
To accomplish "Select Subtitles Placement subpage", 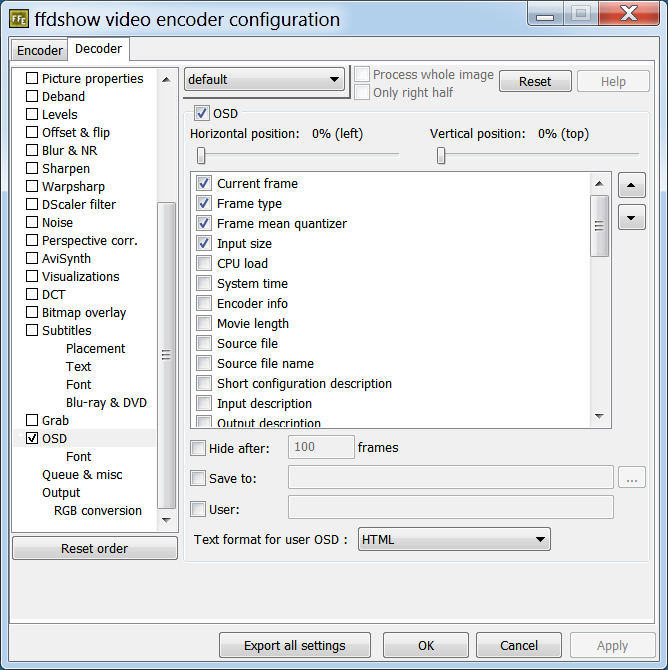I will coord(95,348).
